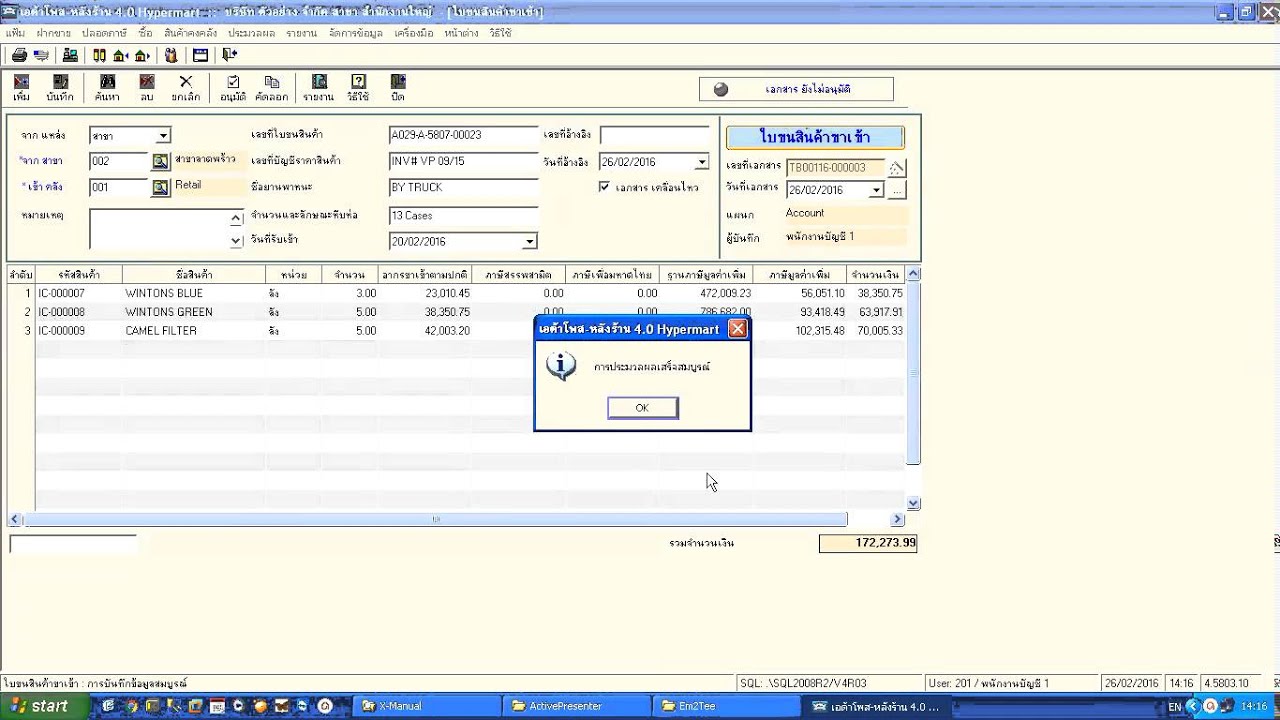Open the ปลอดภาษี menu
This screenshot has height=720, width=1280.
104,33
